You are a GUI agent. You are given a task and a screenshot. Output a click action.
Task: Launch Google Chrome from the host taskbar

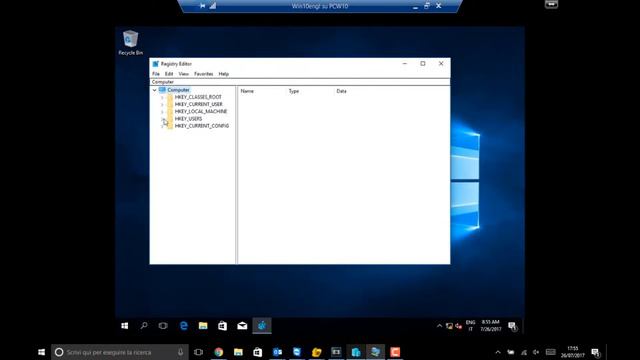coord(219,352)
